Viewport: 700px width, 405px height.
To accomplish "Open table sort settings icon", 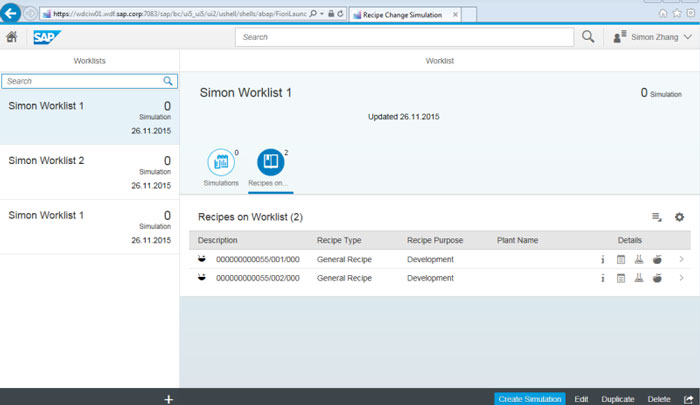I will point(657,217).
